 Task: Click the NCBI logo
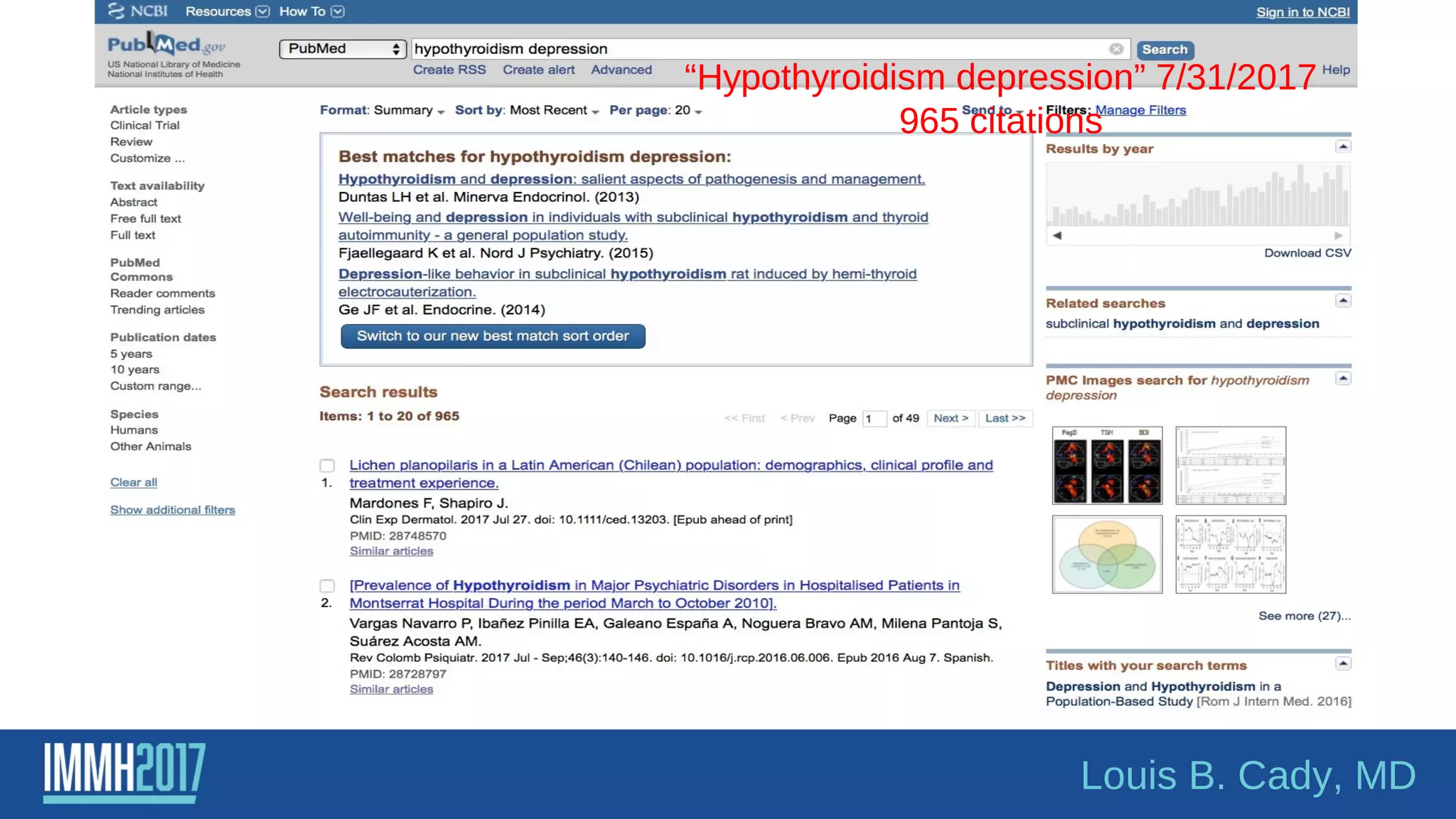[137, 11]
